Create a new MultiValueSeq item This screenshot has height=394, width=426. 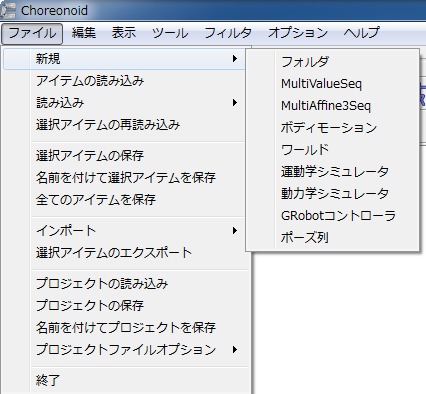click(x=332, y=84)
